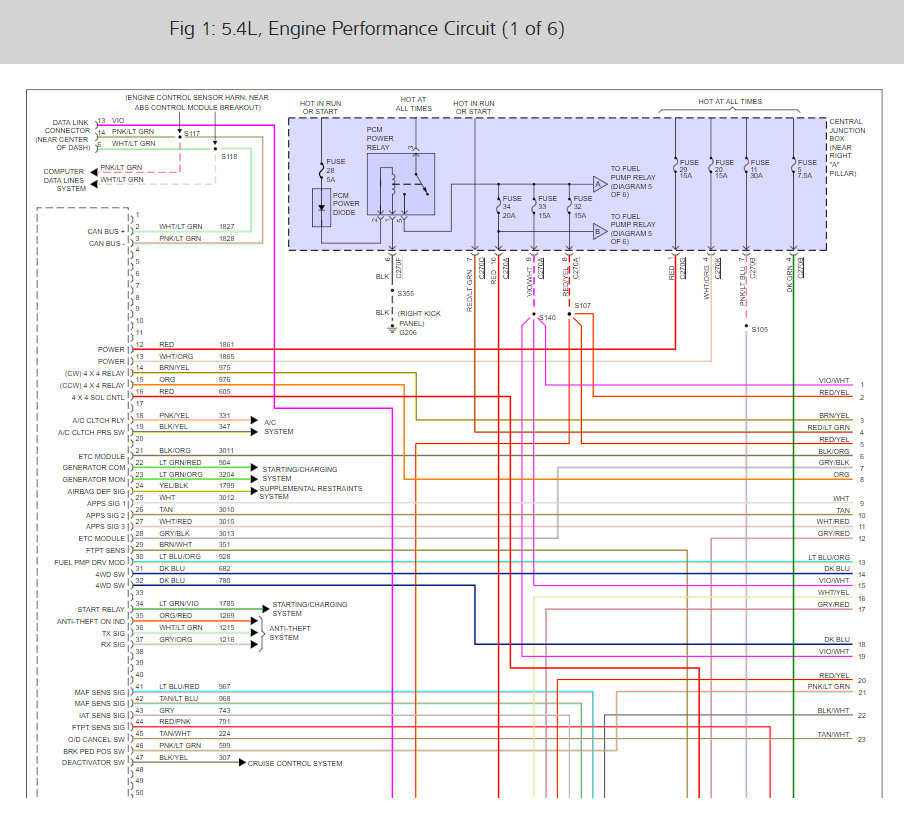Click the C270F connector label
Image resolution: width=904 pixels, height=815 pixels.
(x=399, y=268)
